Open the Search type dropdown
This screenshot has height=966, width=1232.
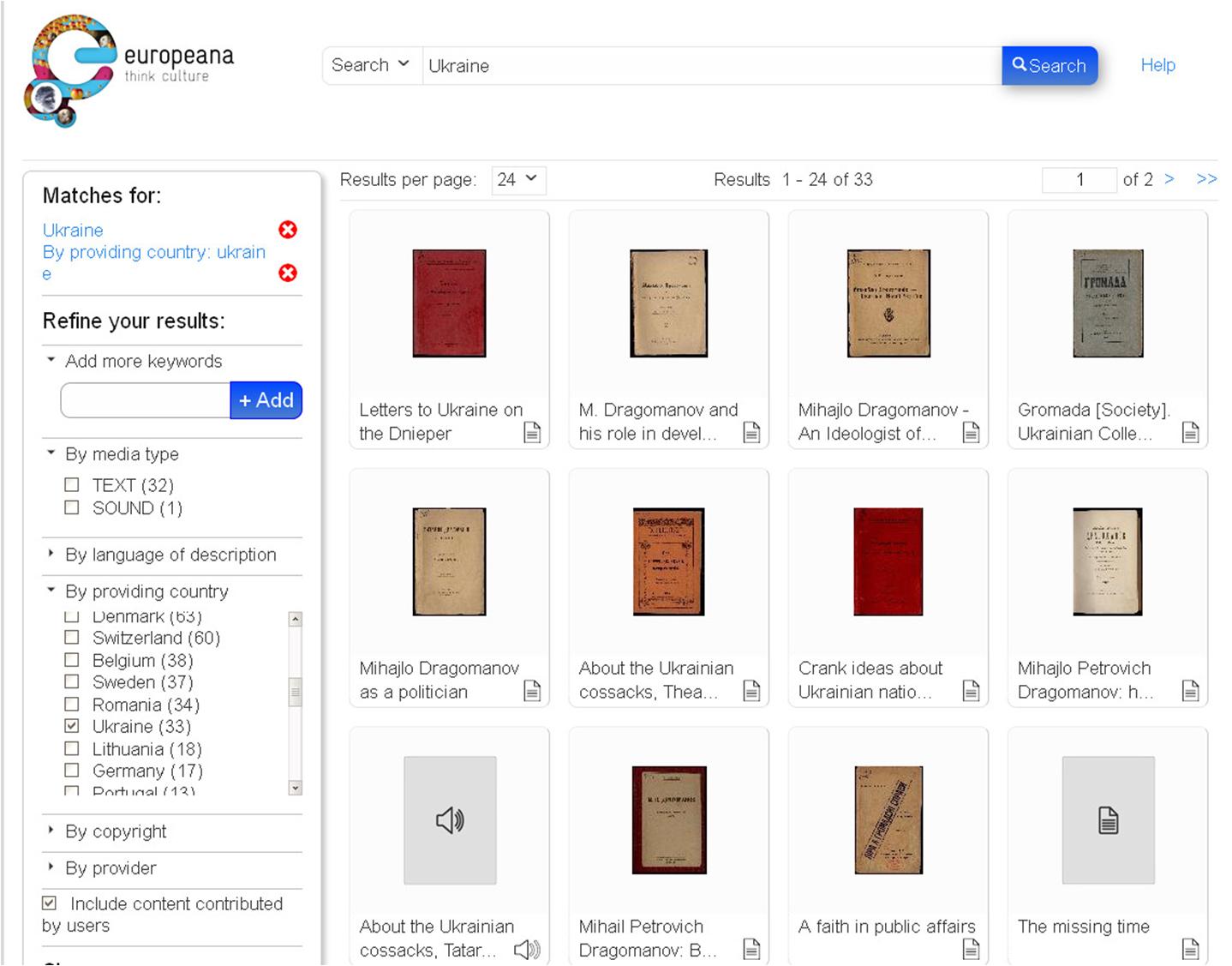pyautogui.click(x=371, y=65)
